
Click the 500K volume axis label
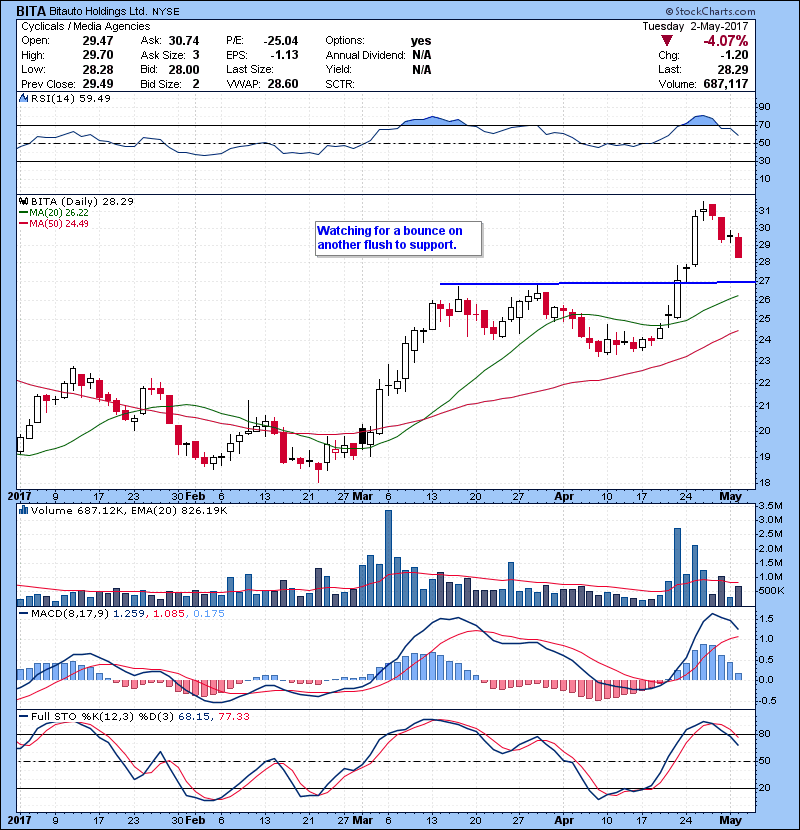(x=770, y=591)
